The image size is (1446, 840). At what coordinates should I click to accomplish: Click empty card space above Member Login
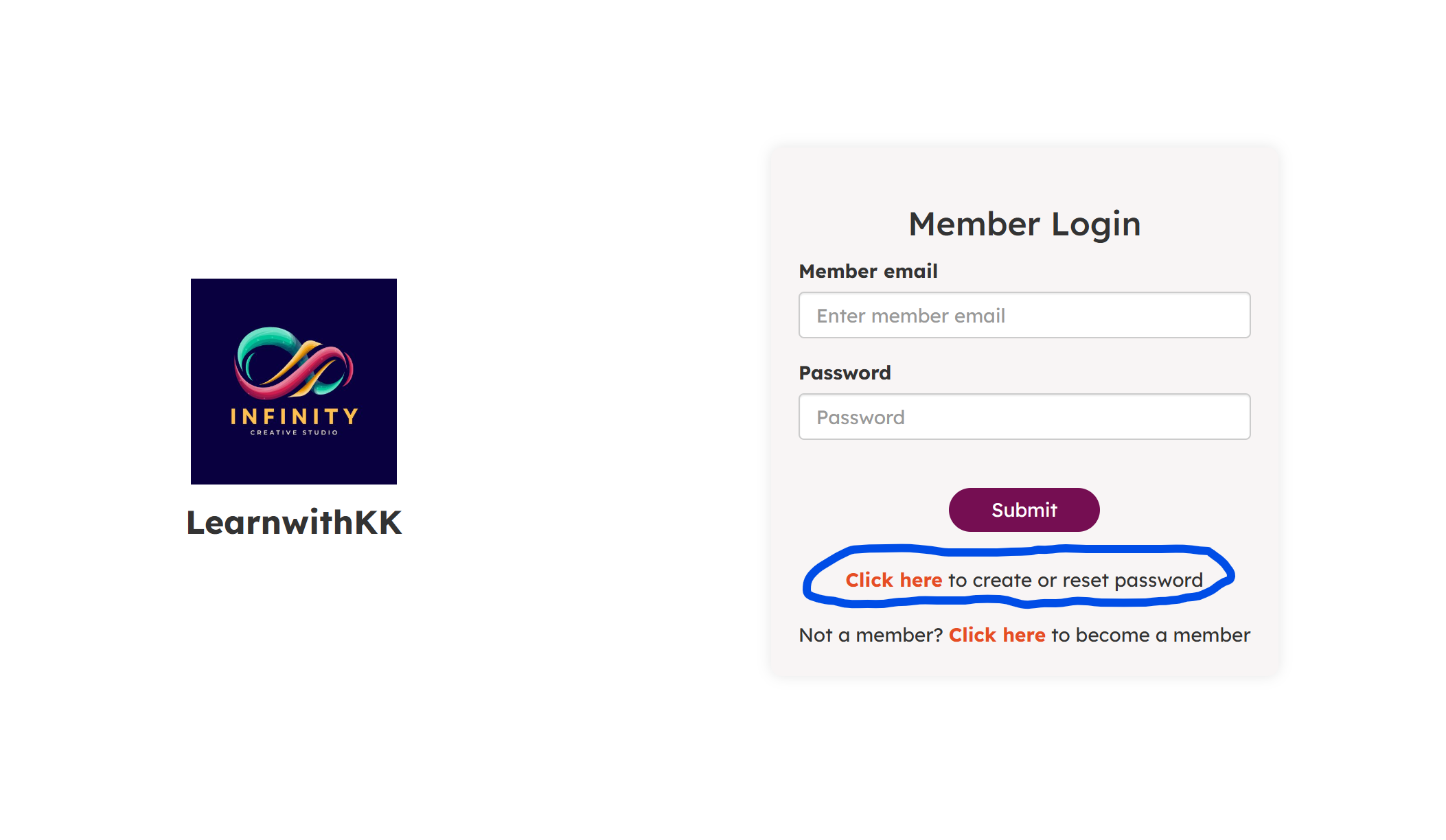pyautogui.click(x=1024, y=175)
